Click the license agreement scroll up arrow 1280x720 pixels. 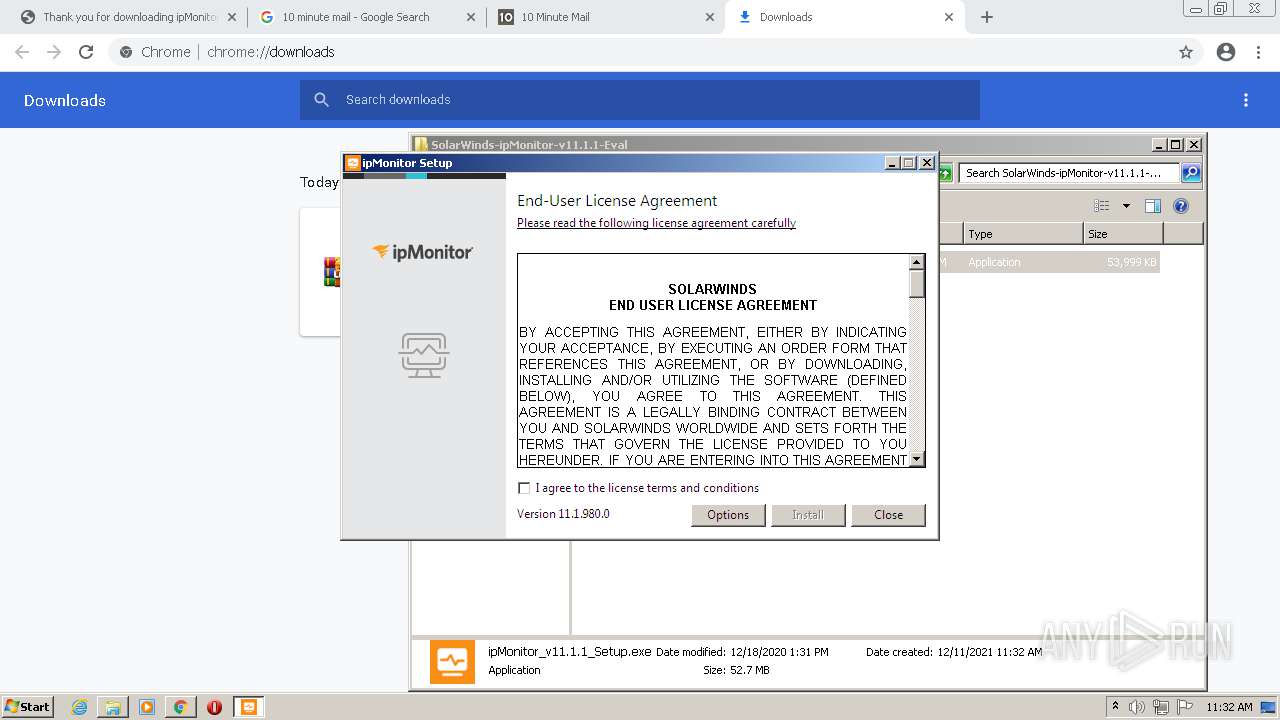pyautogui.click(x=916, y=262)
